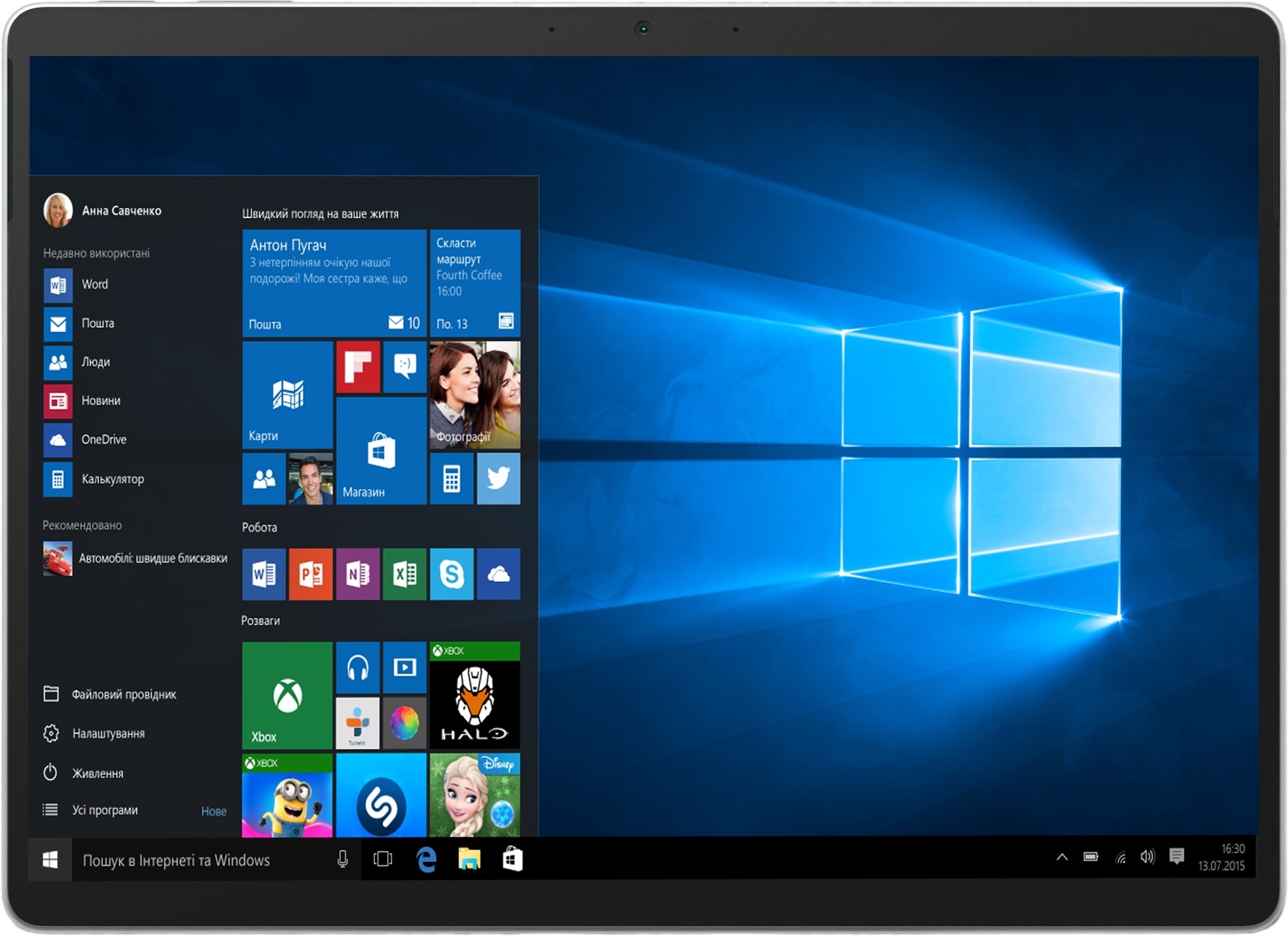Viewport: 1288px width, 936px height.
Task: Open the Word tile in Робота group
Action: [264, 574]
